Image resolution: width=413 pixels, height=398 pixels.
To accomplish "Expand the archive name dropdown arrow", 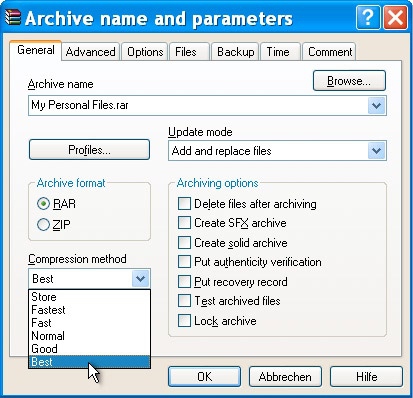I will pyautogui.click(x=377, y=106).
